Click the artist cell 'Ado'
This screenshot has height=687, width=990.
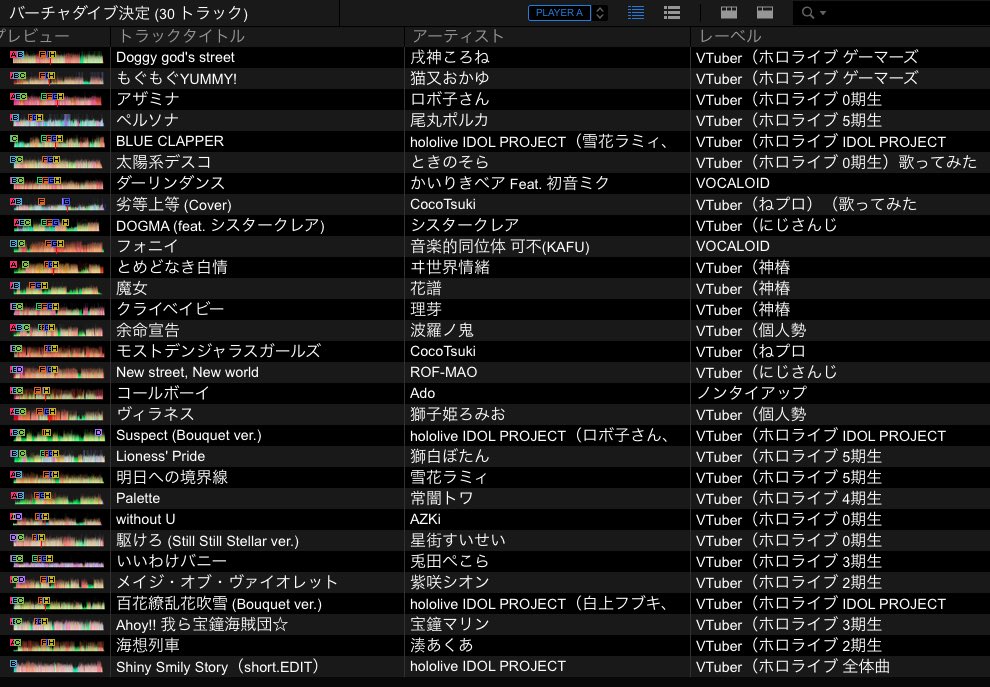[x=422, y=393]
